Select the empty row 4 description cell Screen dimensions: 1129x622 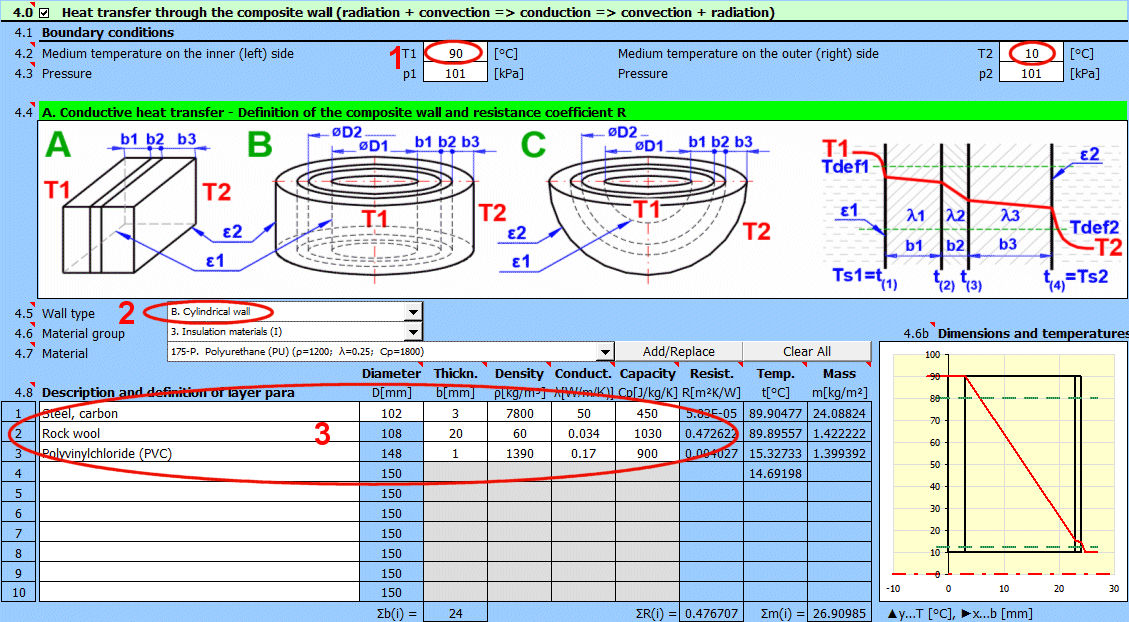tap(198, 475)
